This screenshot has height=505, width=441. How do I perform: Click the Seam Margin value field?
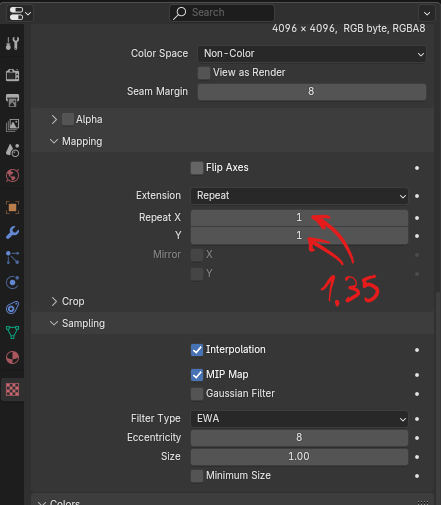pyautogui.click(x=312, y=92)
